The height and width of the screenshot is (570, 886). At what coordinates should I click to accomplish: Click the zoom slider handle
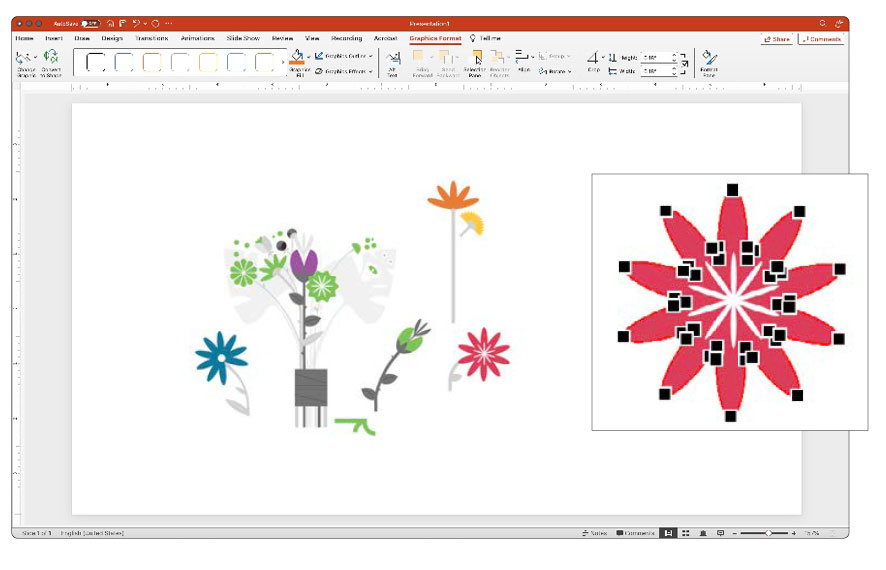768,533
